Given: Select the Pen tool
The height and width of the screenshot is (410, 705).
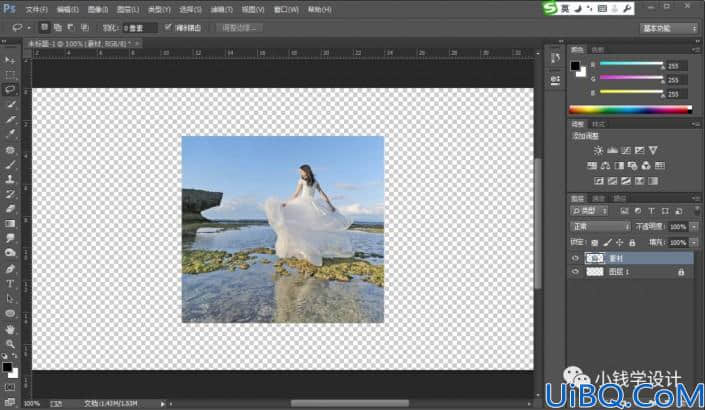Looking at the screenshot, I should pos(10,269).
